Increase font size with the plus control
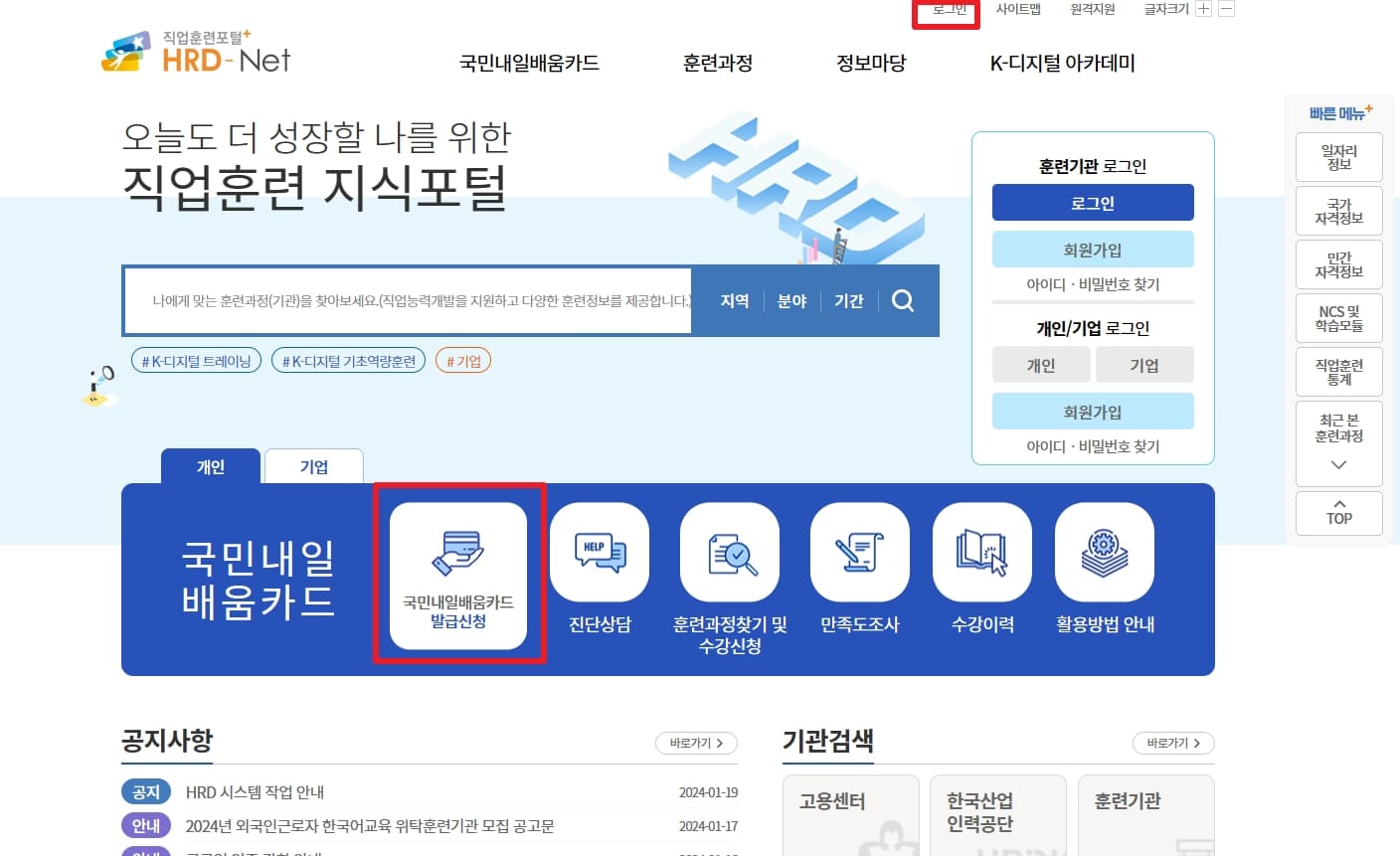This screenshot has height=856, width=1400. click(x=1204, y=9)
